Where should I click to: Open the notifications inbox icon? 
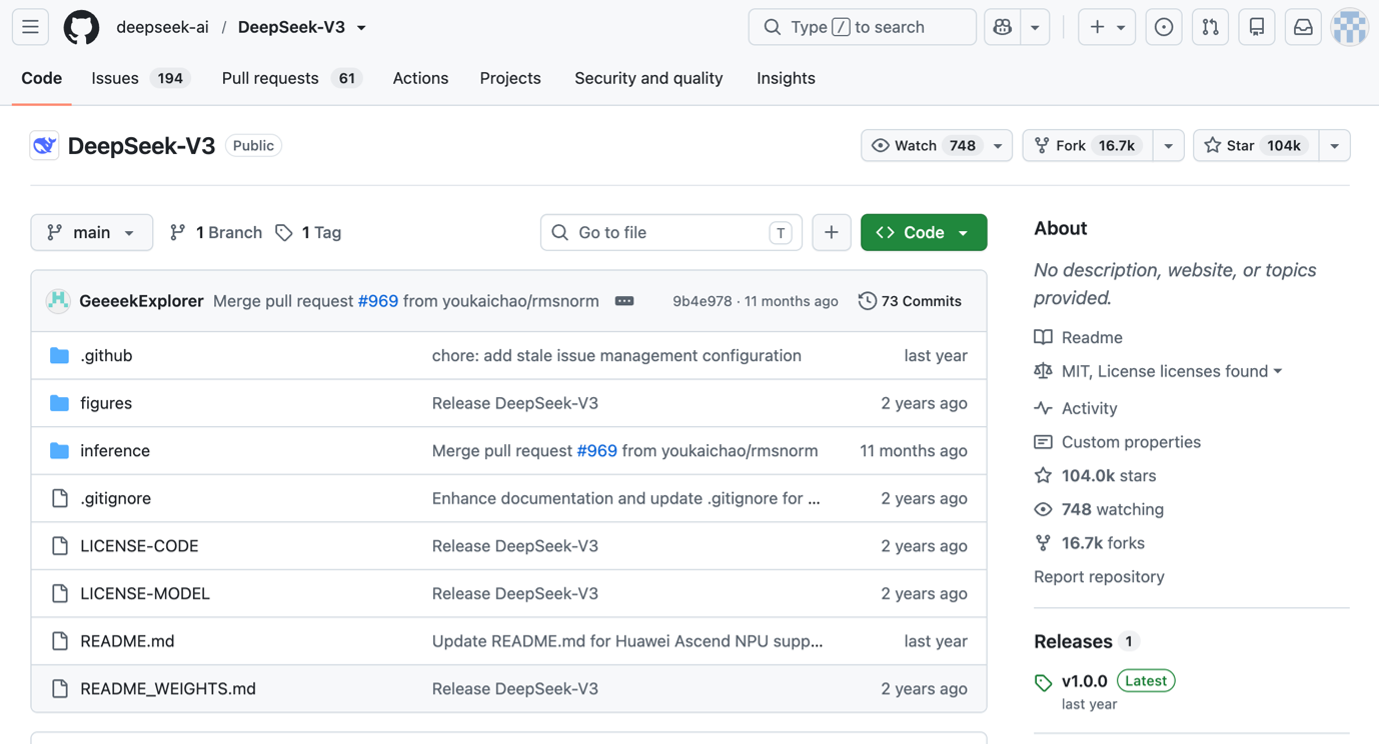click(1303, 27)
